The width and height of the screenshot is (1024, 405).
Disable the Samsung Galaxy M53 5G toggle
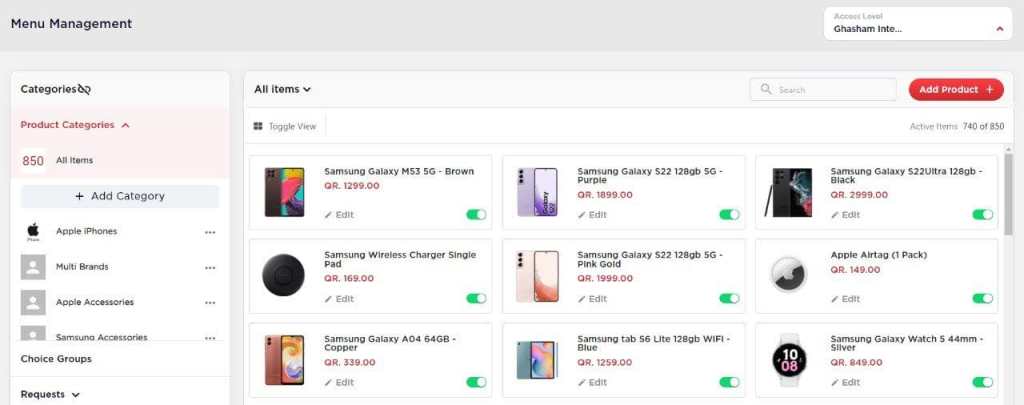point(476,214)
